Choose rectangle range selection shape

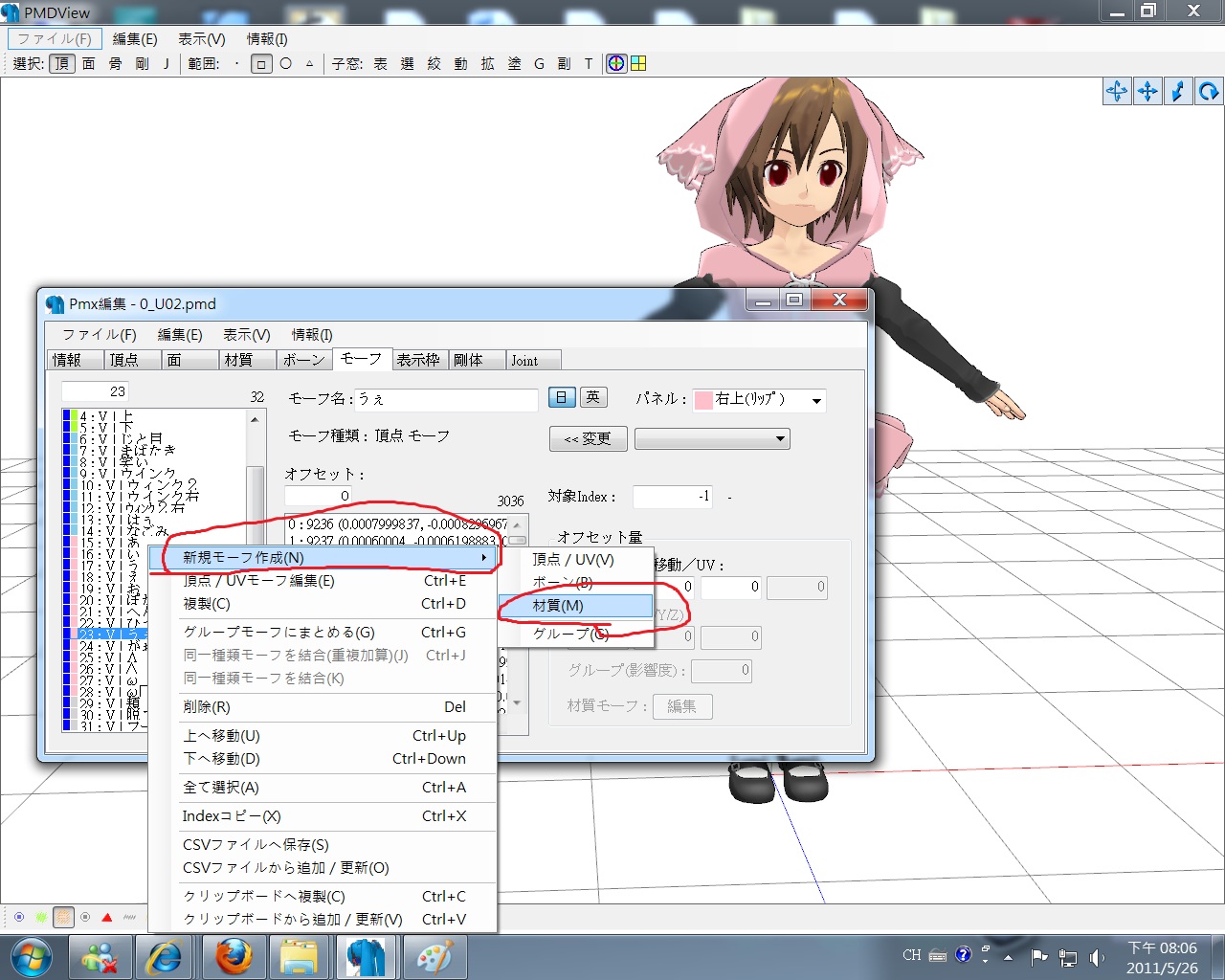(x=261, y=64)
